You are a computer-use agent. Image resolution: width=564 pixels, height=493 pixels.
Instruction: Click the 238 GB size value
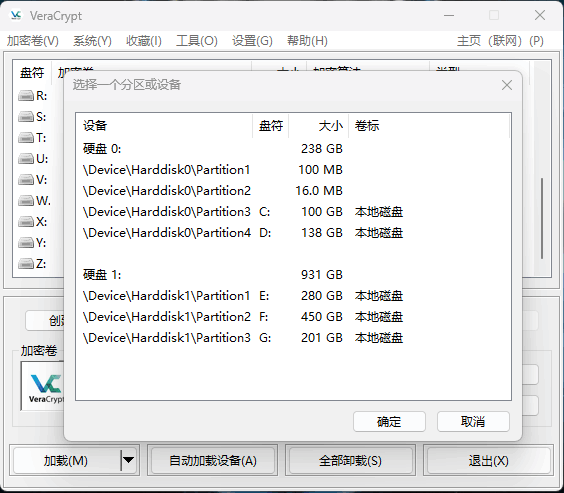click(x=322, y=149)
